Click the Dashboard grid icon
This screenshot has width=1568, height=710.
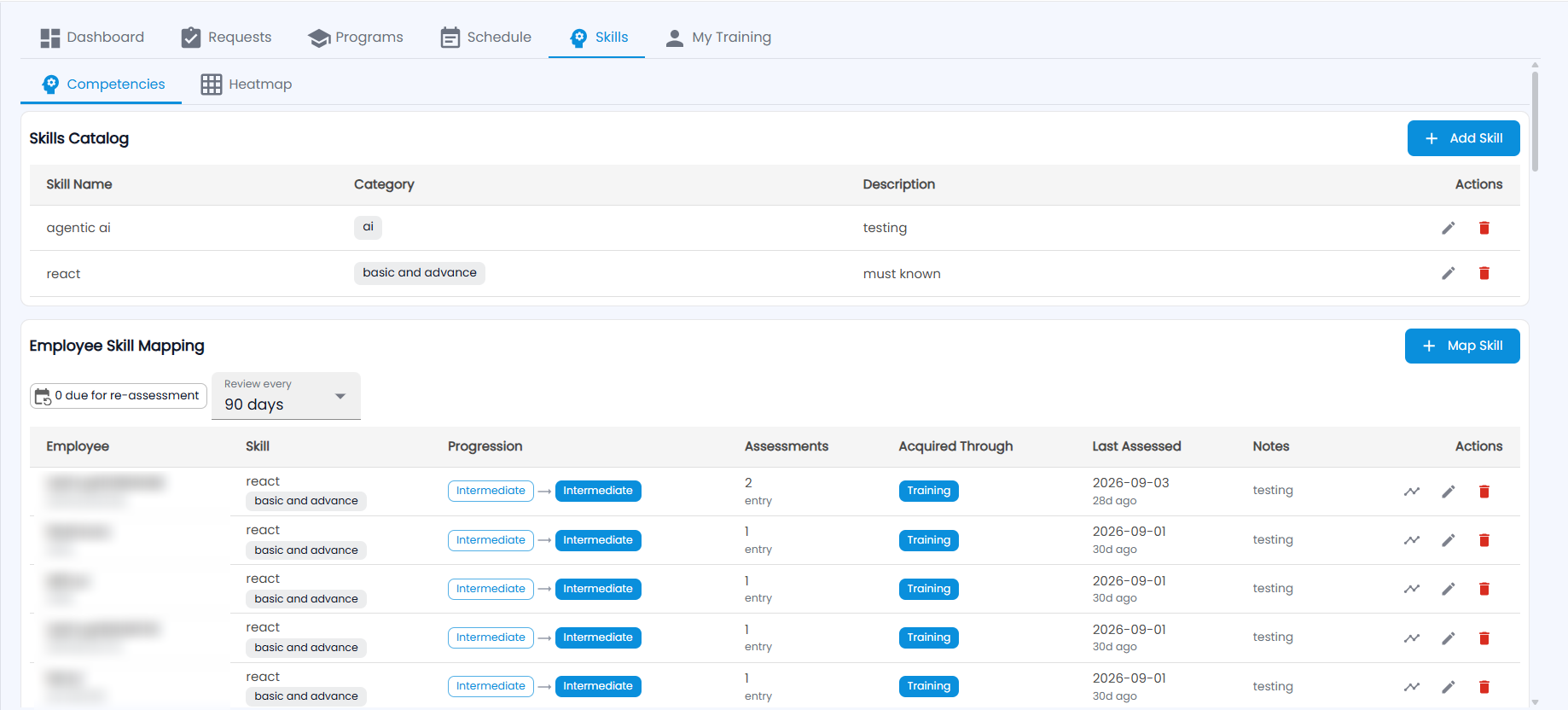point(50,38)
